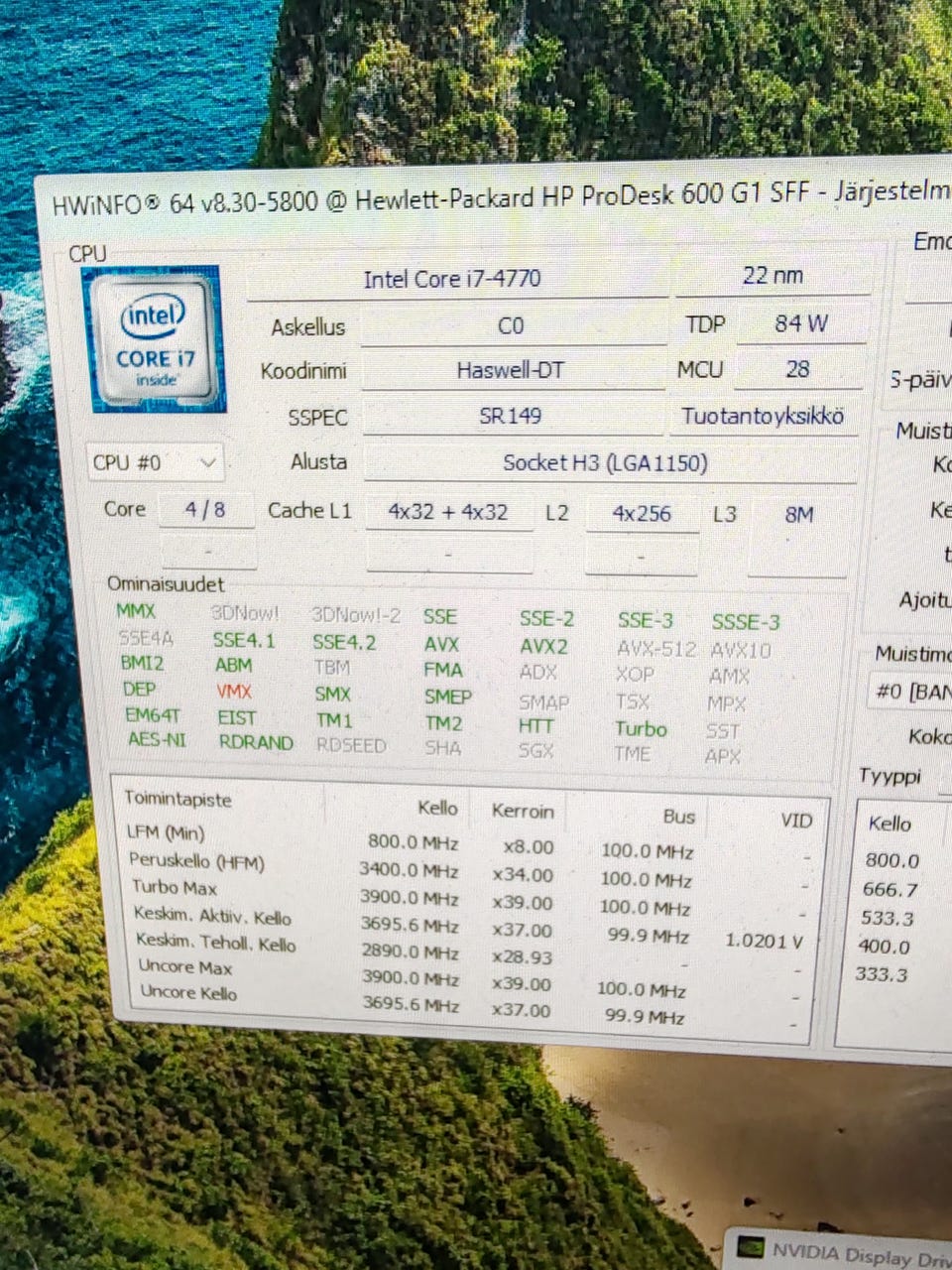Viewport: 952px width, 1270px height.
Task: Click the SSSE-3 feature flag
Action: 746,622
